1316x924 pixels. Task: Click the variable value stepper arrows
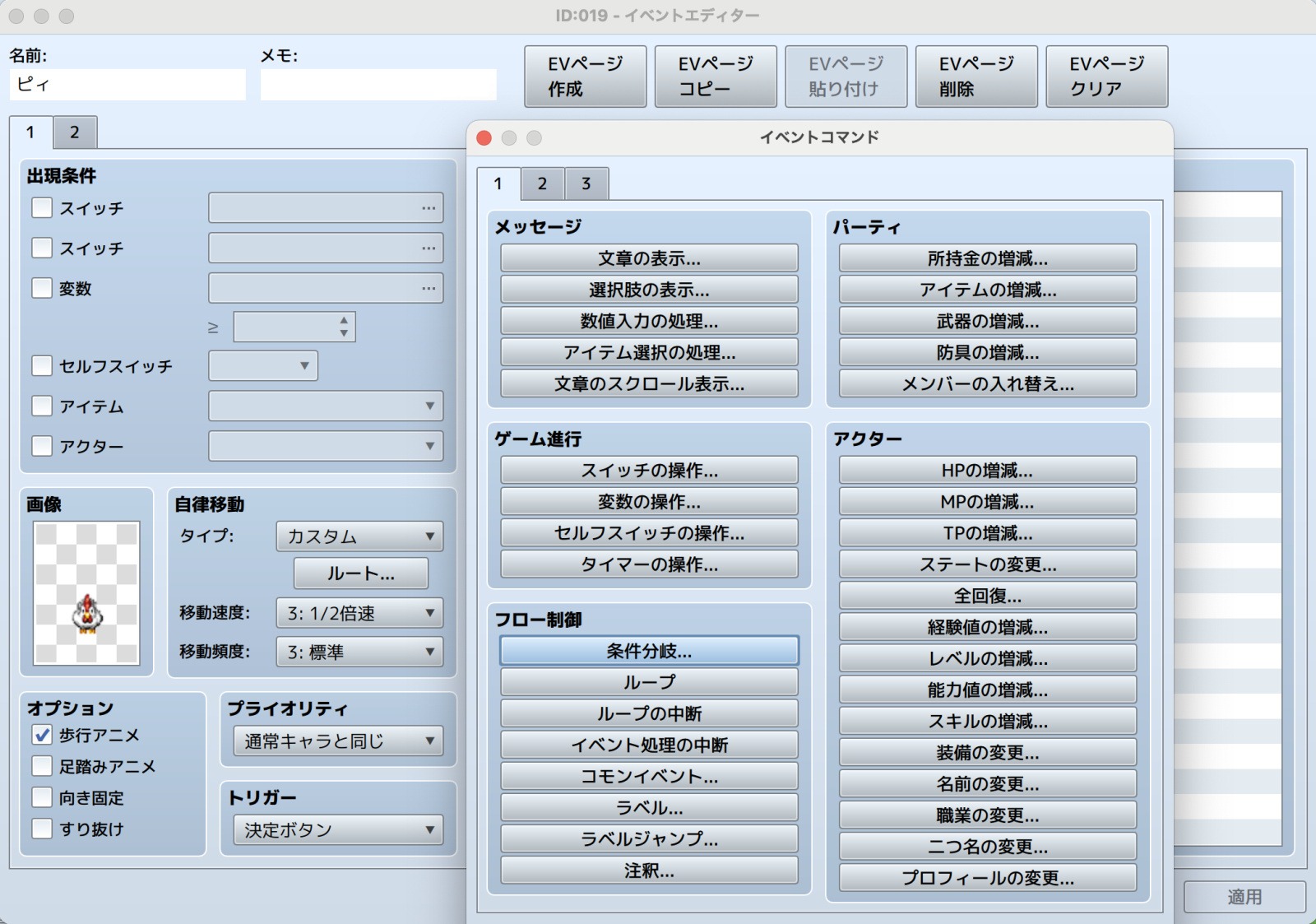(x=344, y=327)
